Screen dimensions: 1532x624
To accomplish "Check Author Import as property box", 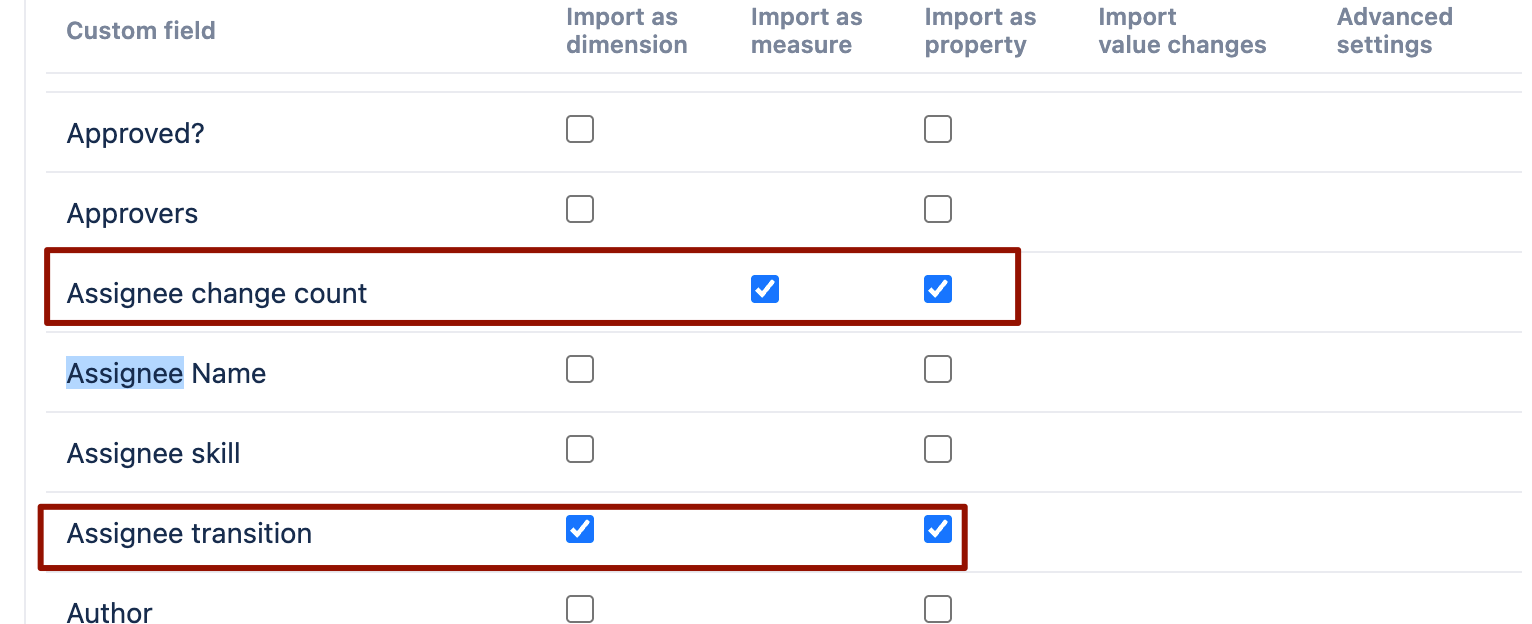I will pyautogui.click(x=938, y=608).
